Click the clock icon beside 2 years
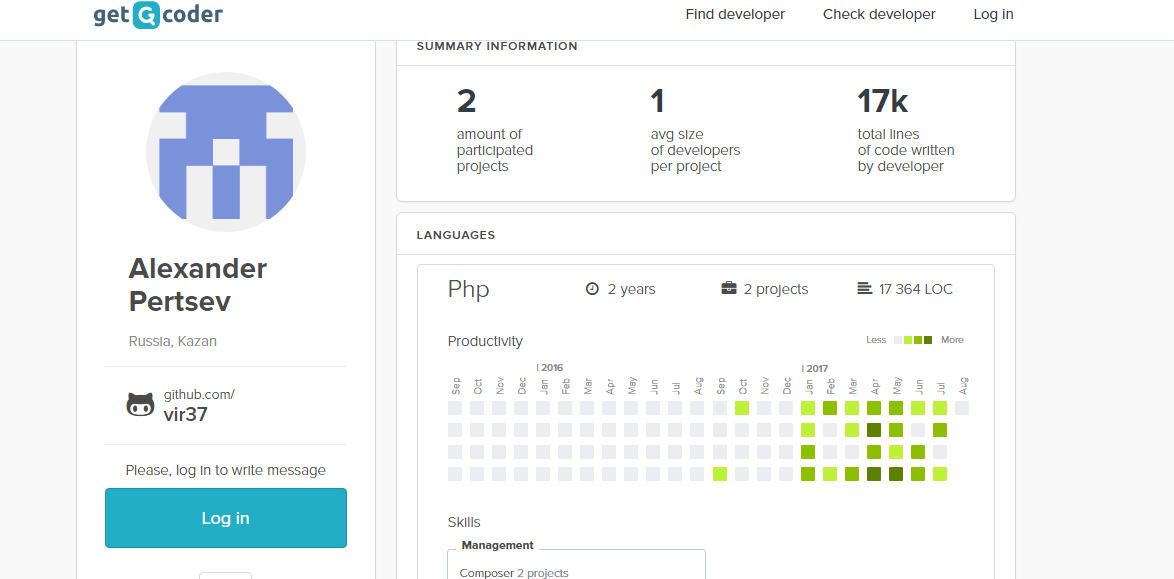This screenshot has width=1174, height=579. (x=592, y=289)
